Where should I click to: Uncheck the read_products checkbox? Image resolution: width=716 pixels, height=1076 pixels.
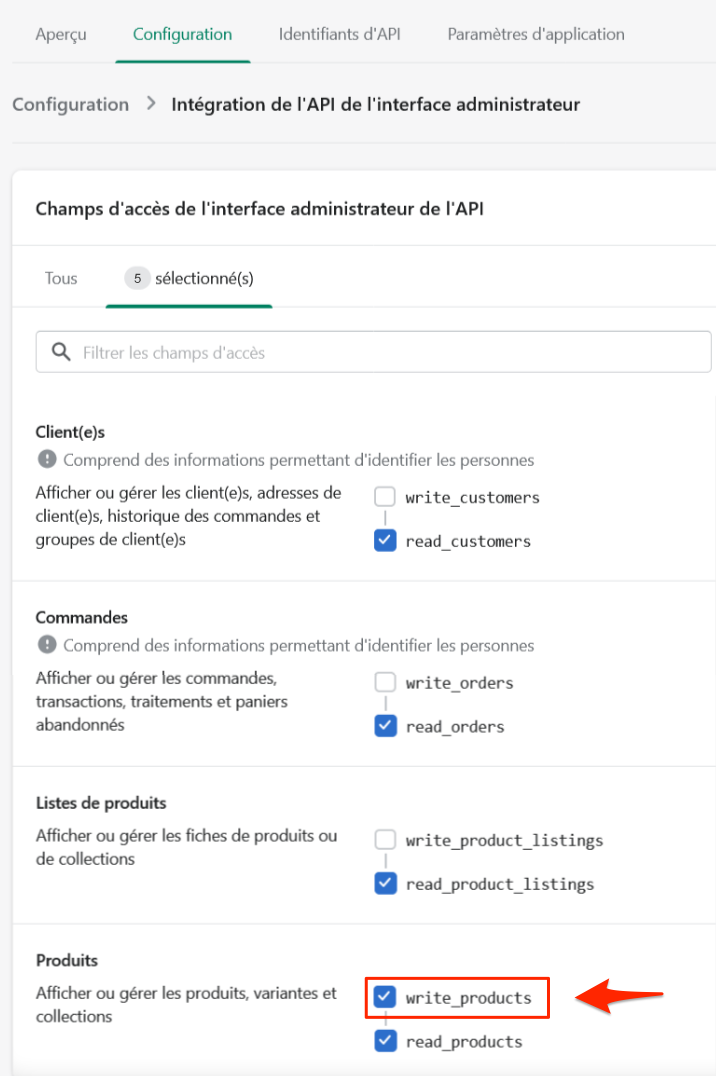click(385, 1041)
